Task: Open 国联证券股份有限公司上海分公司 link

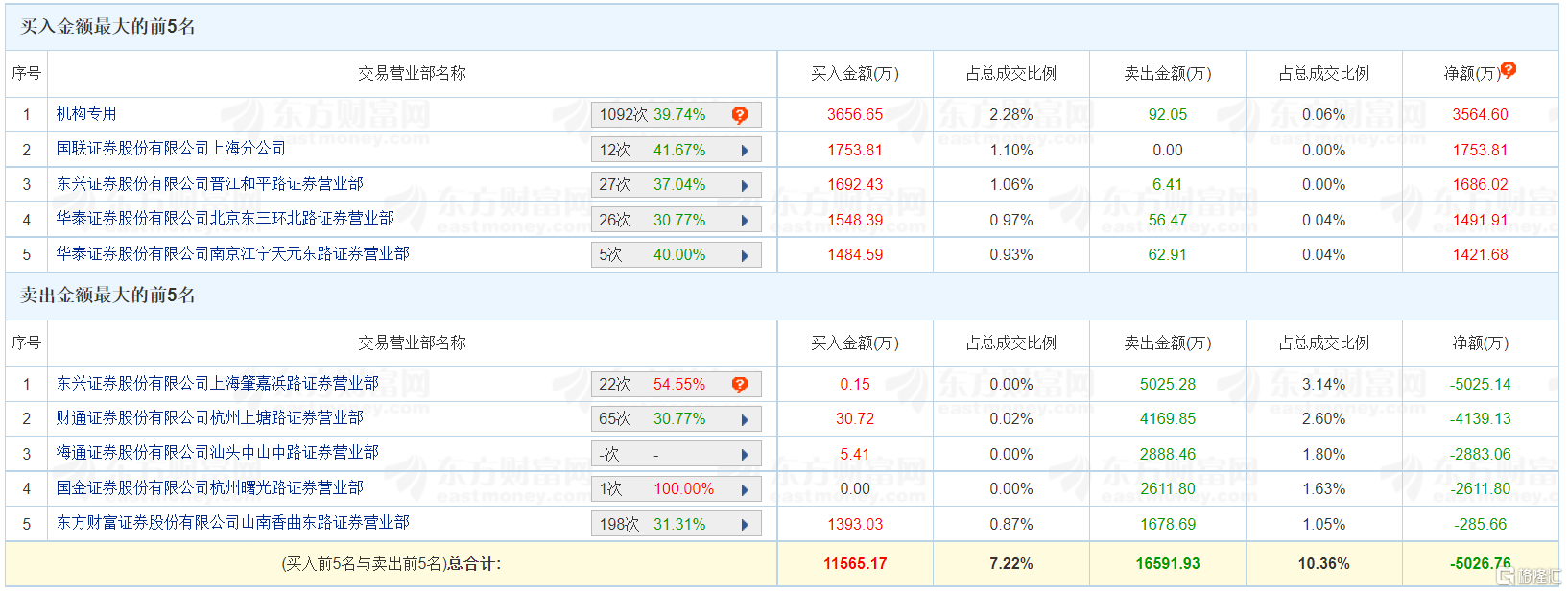Action: coord(171,148)
